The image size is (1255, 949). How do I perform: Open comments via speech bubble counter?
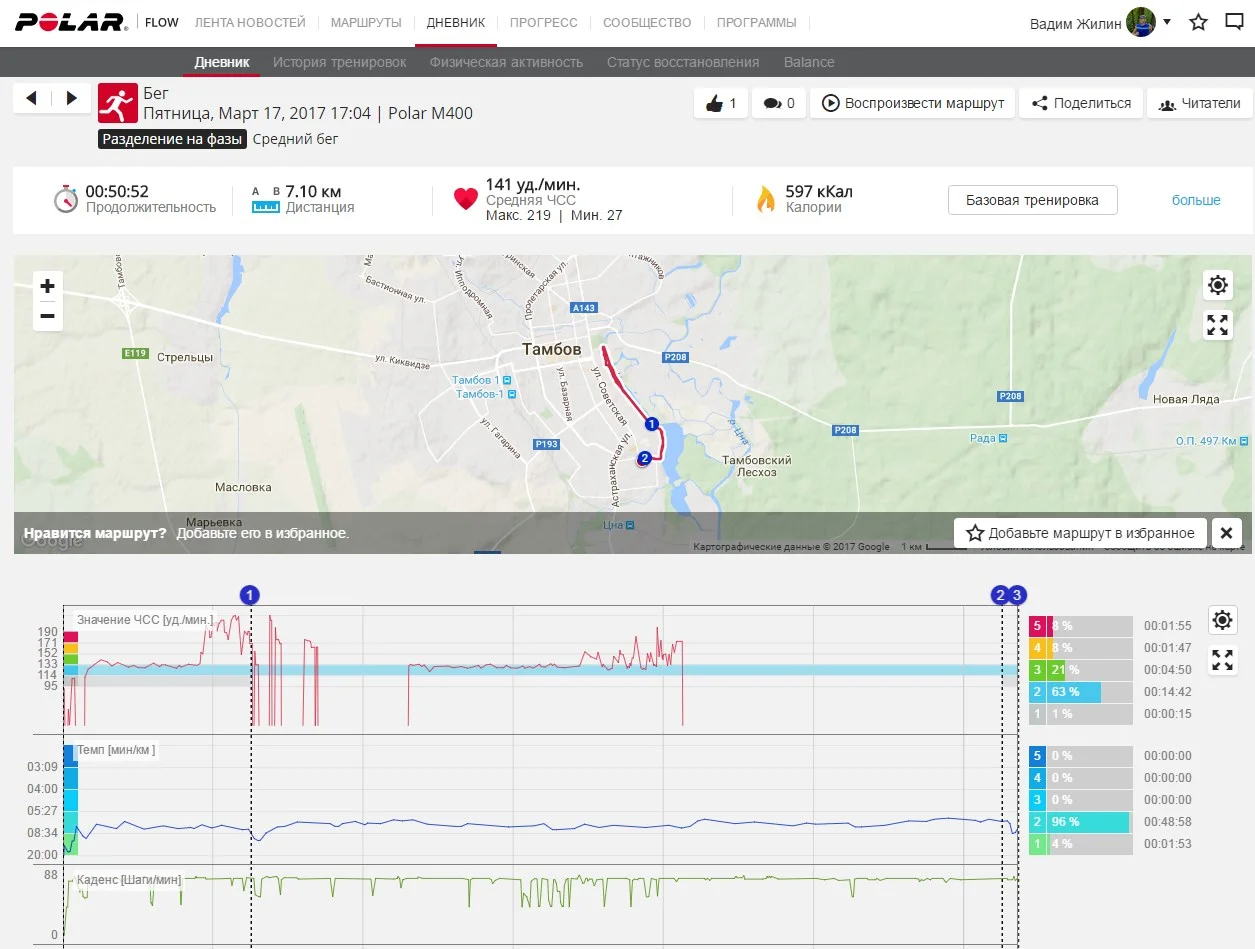(778, 103)
